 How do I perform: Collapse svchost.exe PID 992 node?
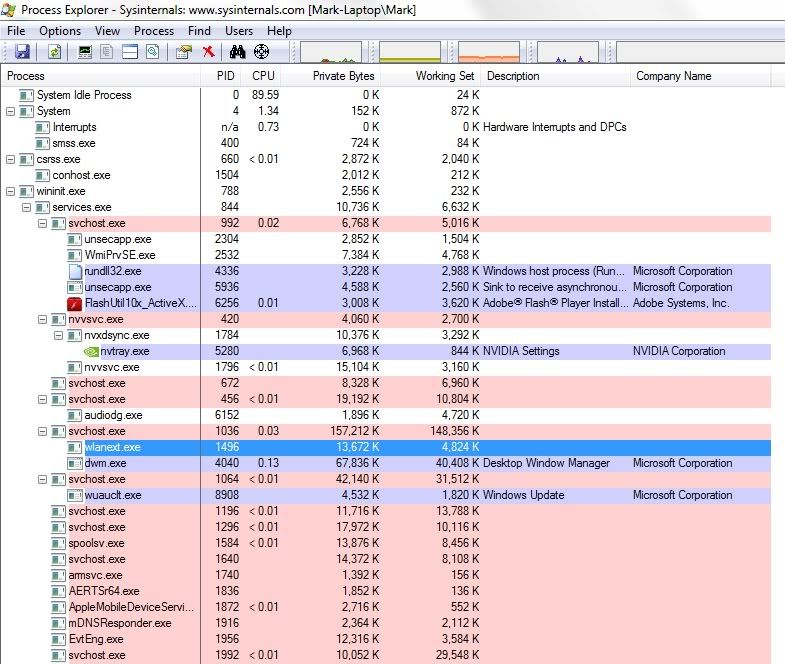click(42, 223)
